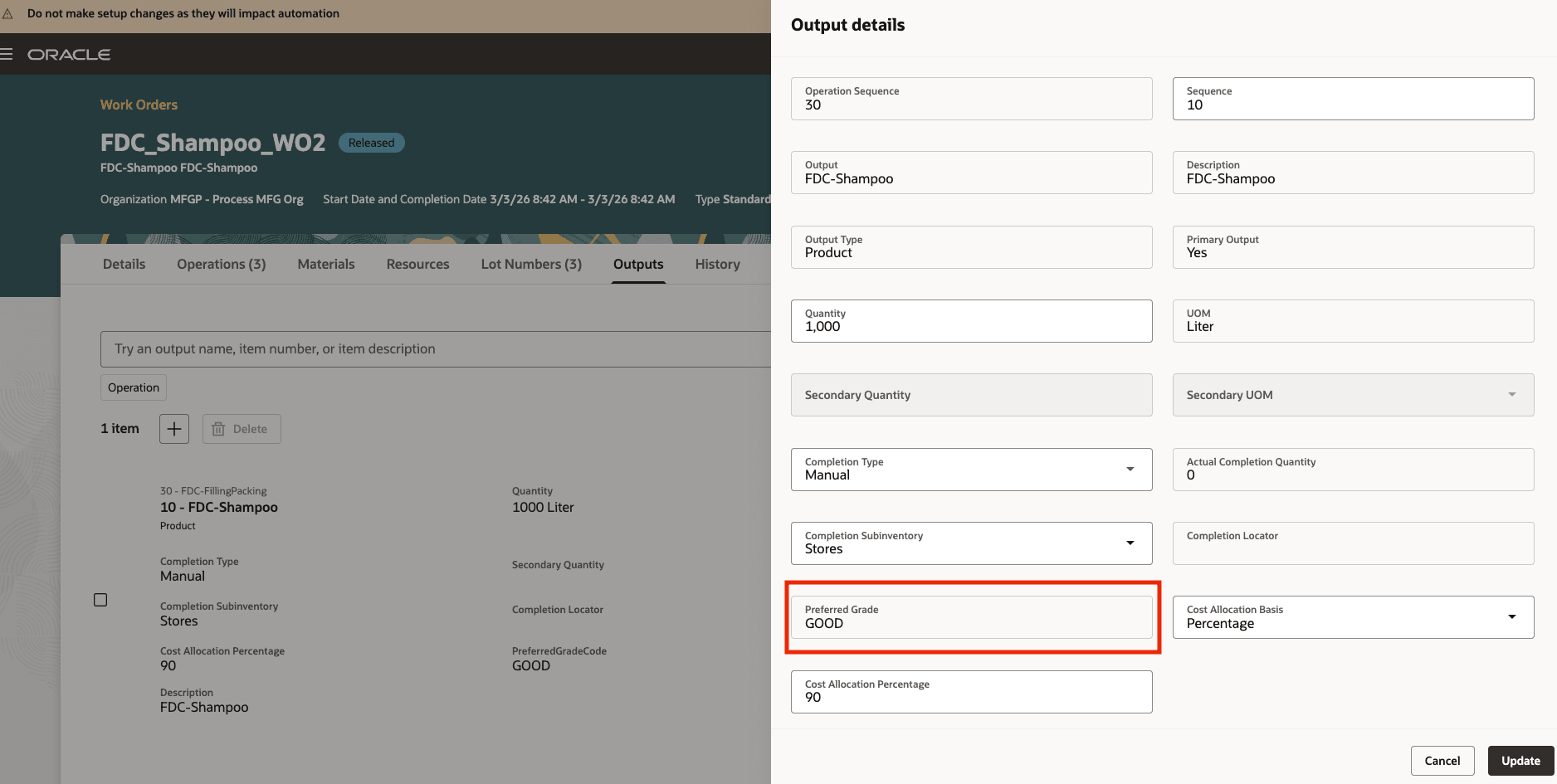Select the FDC-Shampoo output row checkbox
Screen dimensions: 1557x784
coord(100,600)
